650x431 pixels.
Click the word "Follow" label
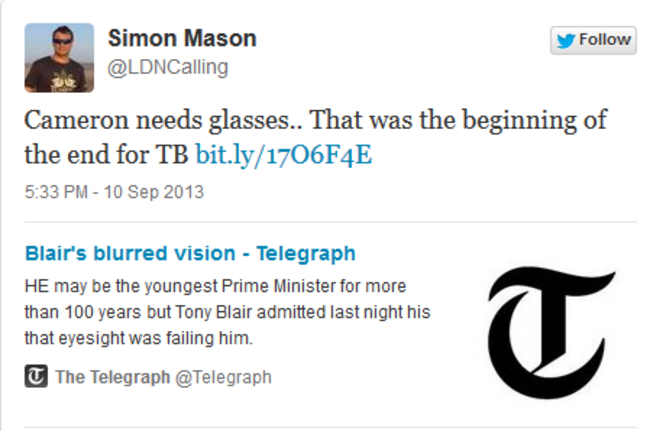click(x=605, y=40)
